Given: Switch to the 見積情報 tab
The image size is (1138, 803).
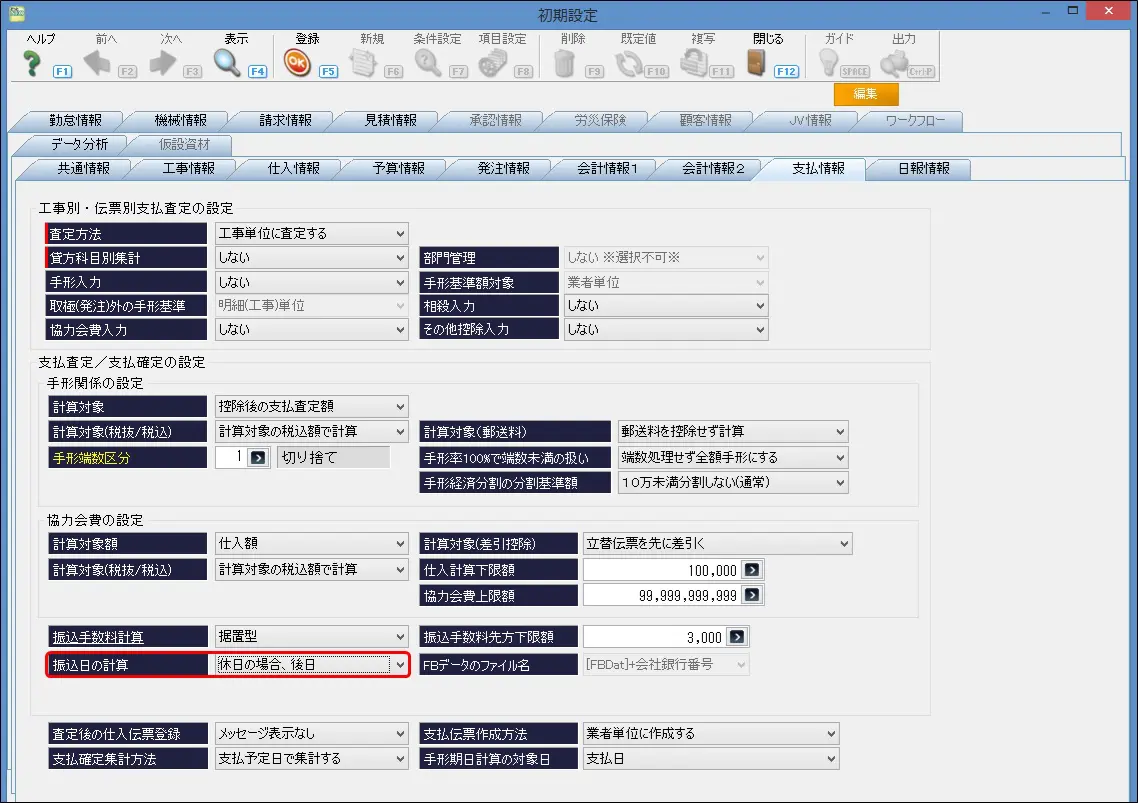Looking at the screenshot, I should 390,121.
